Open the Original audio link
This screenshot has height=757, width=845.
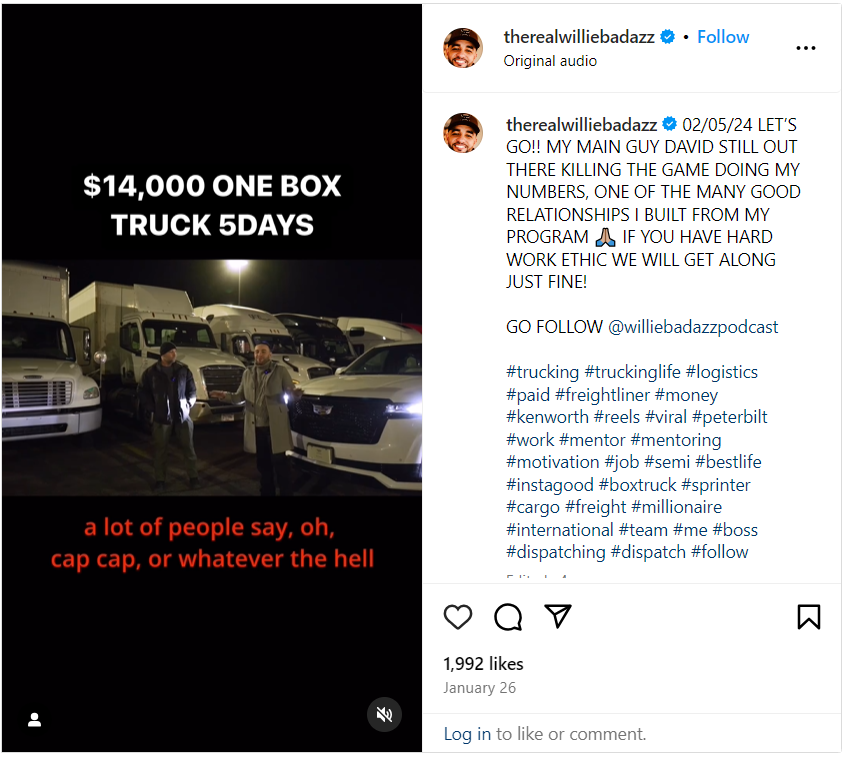point(550,61)
